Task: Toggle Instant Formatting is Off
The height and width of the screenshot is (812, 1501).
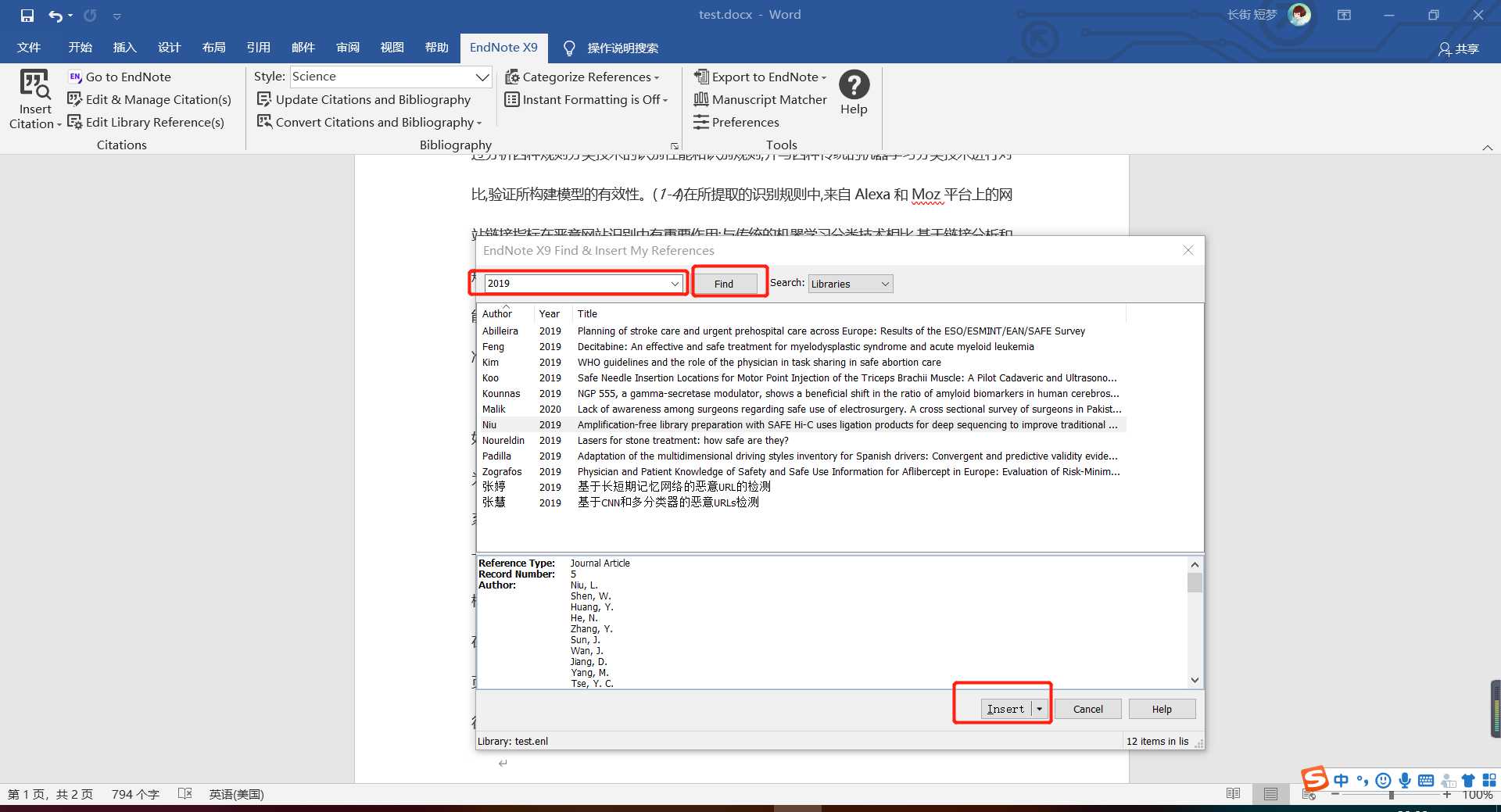Action: point(586,99)
